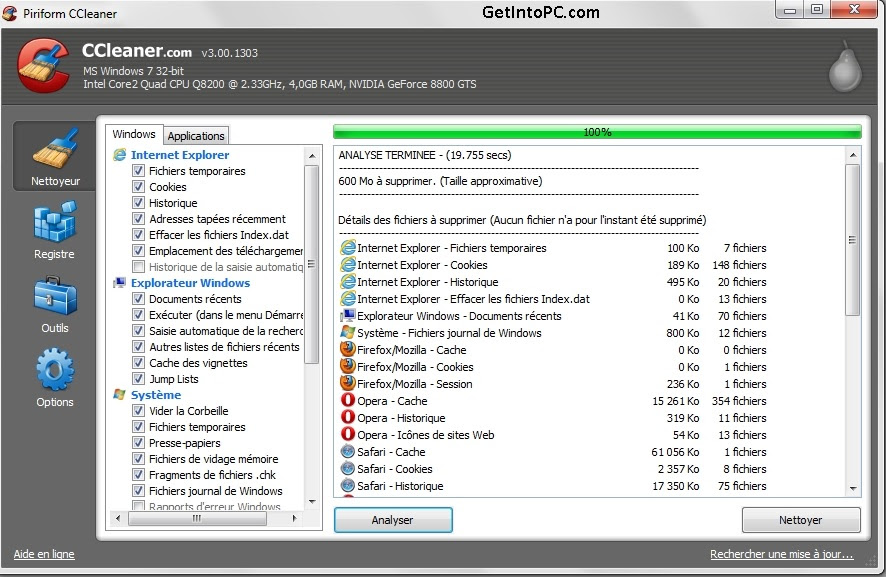The width and height of the screenshot is (886, 577).
Task: Enable Historique de la saisie automatique checkbox
Action: 138,266
